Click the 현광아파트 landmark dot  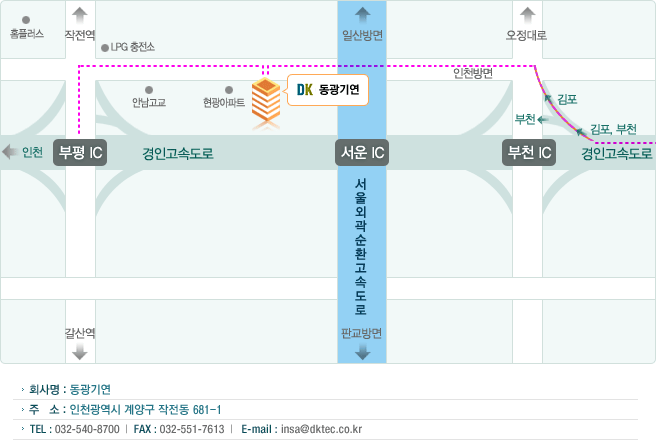point(229,90)
